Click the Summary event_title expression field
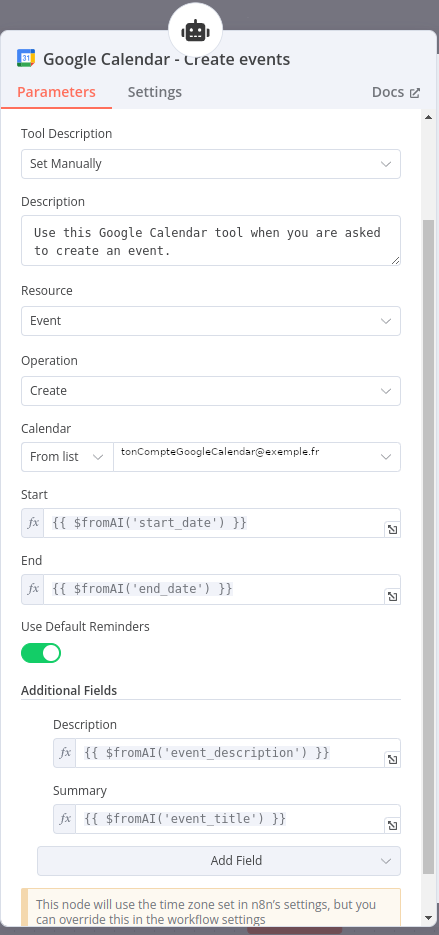 [238, 819]
